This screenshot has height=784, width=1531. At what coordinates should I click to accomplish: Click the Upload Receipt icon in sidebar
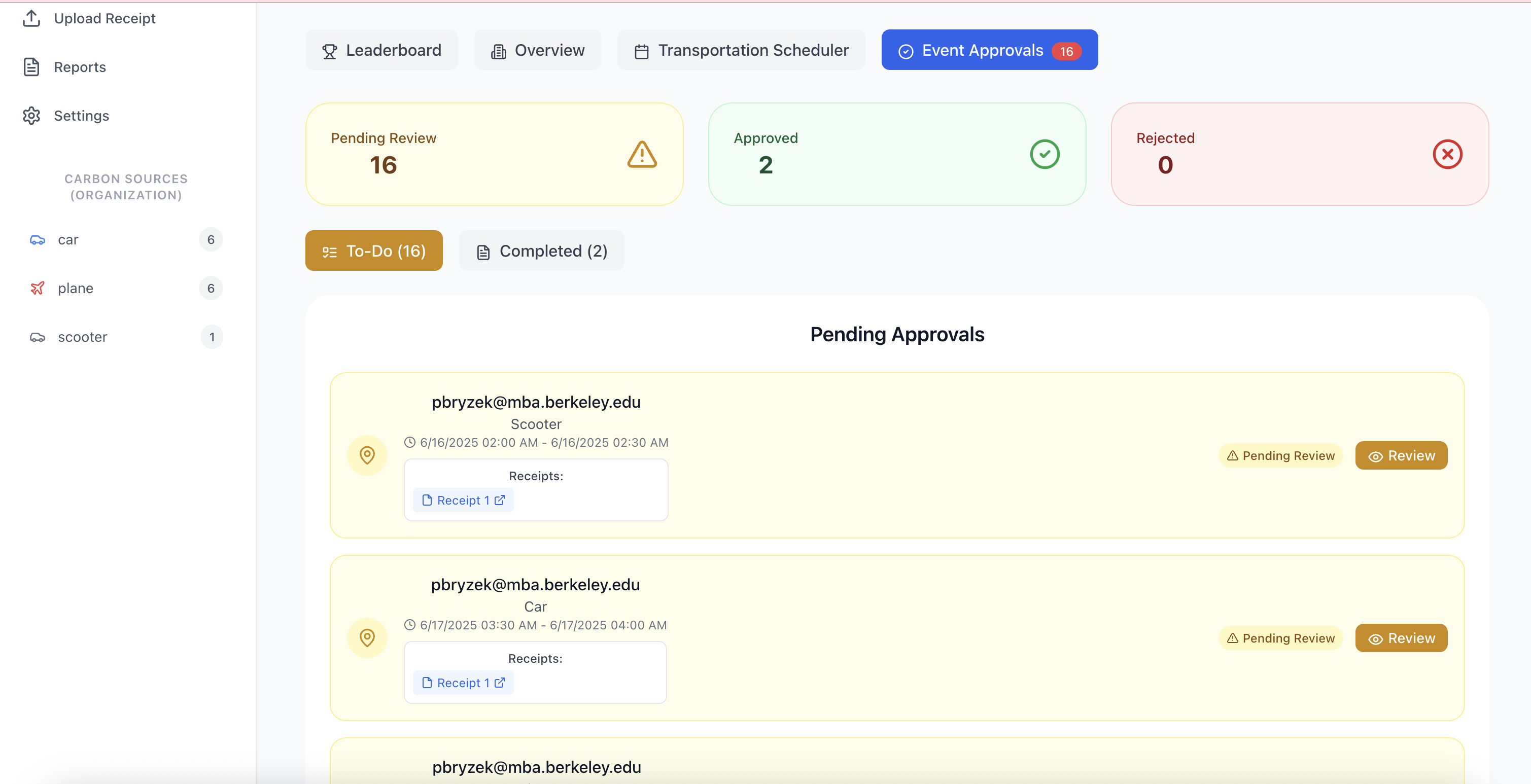point(31,18)
